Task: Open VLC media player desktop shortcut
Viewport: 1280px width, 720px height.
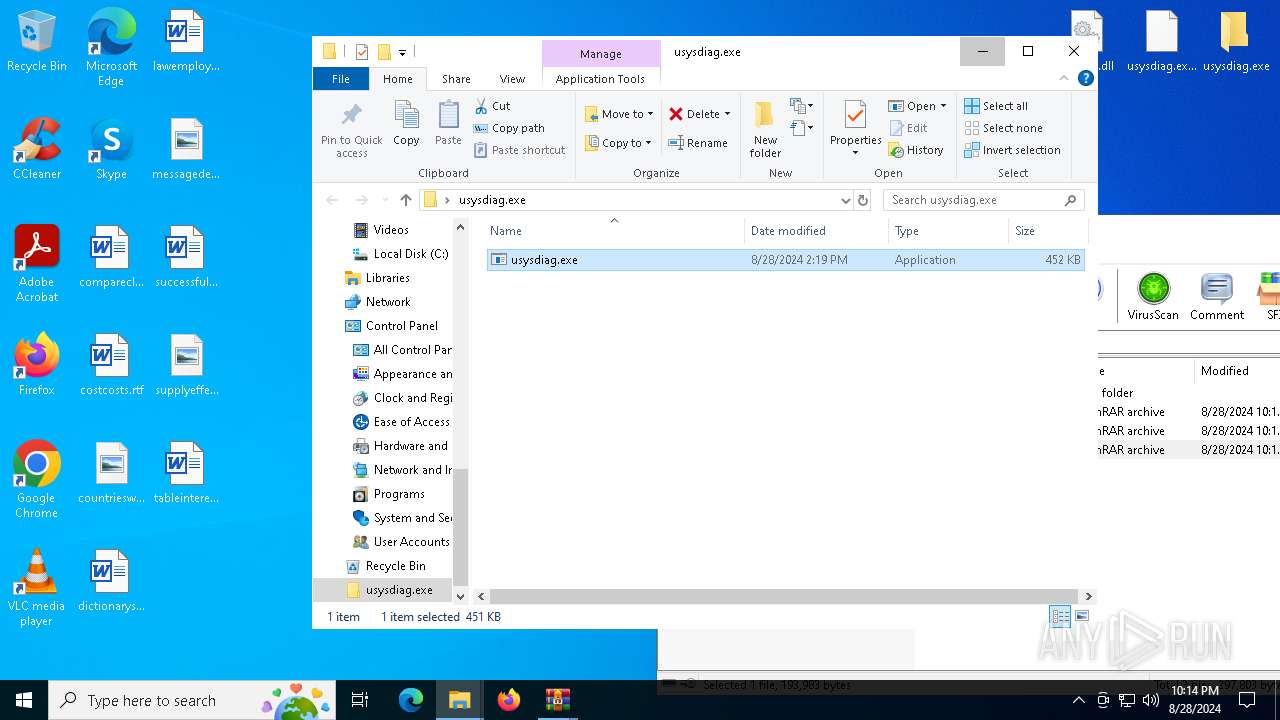Action: 36,588
